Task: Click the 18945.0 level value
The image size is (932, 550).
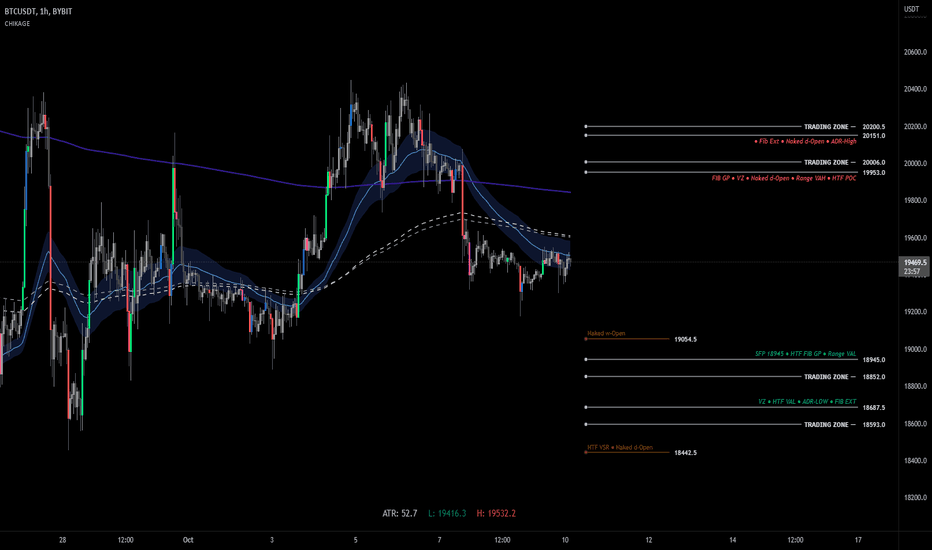Action: click(x=874, y=360)
